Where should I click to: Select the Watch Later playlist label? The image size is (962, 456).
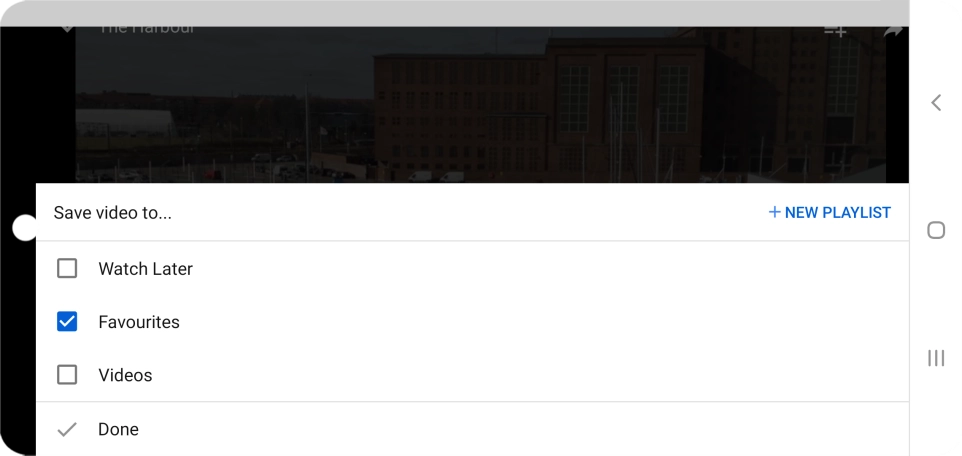tap(145, 269)
